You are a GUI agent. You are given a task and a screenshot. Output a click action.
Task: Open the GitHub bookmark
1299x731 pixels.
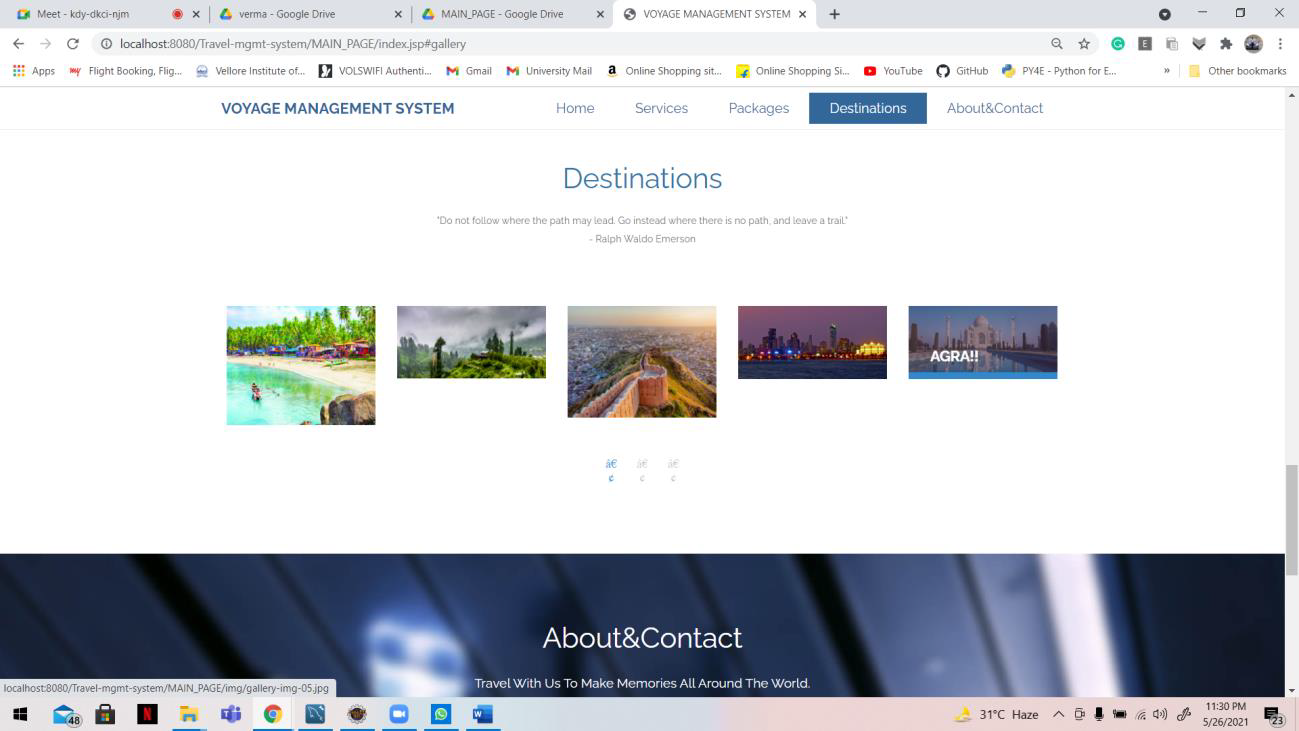tap(962, 71)
